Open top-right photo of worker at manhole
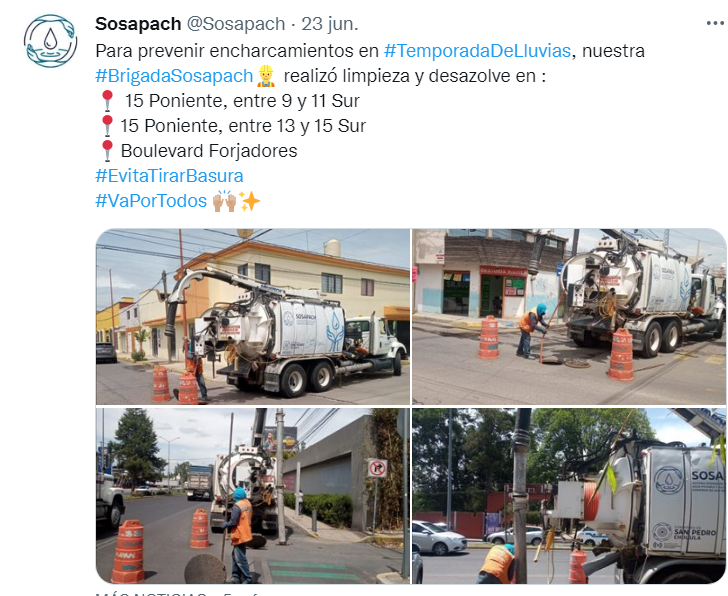728x596 pixels. (569, 317)
